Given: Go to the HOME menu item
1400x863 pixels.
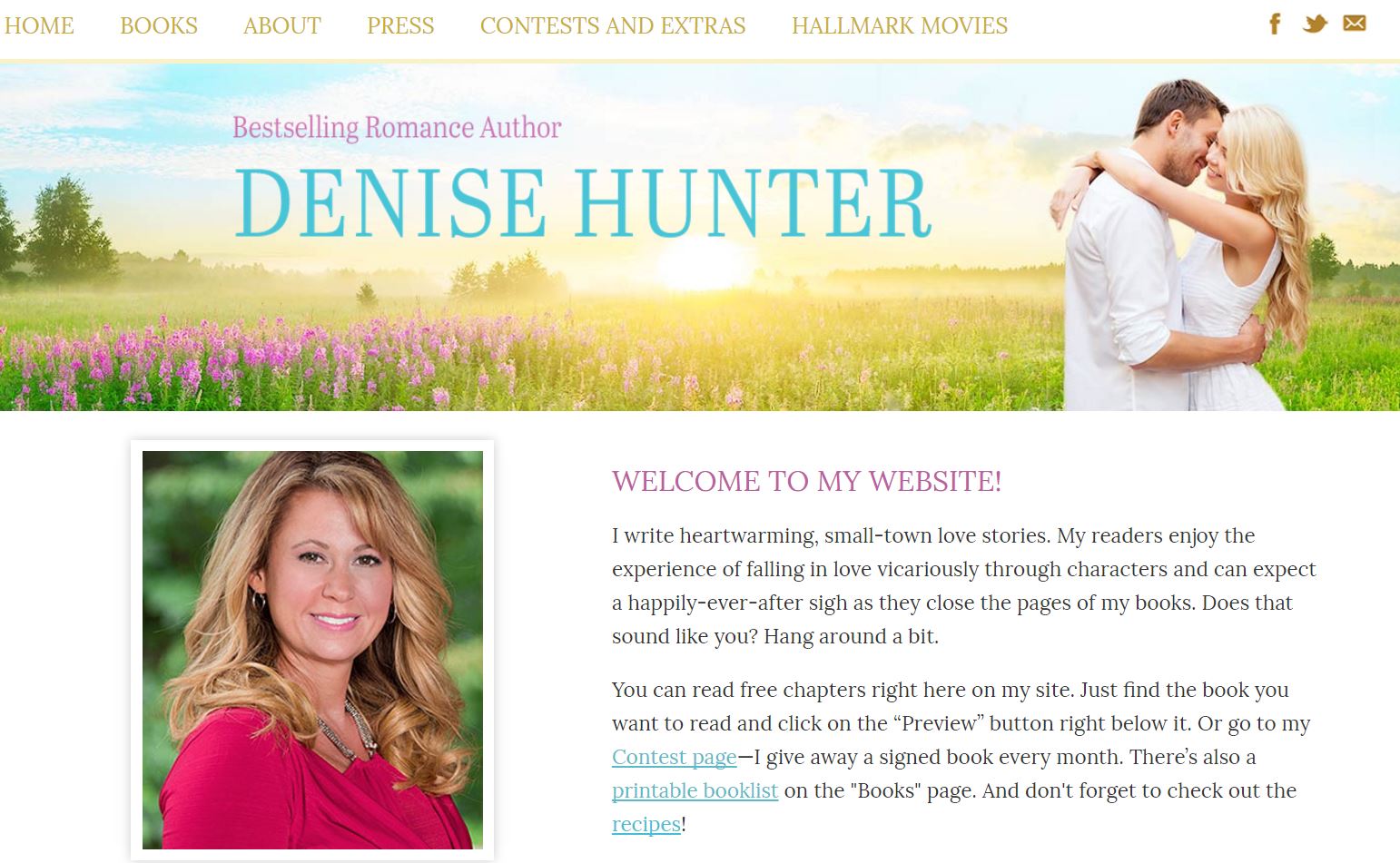Looking at the screenshot, I should click(39, 25).
